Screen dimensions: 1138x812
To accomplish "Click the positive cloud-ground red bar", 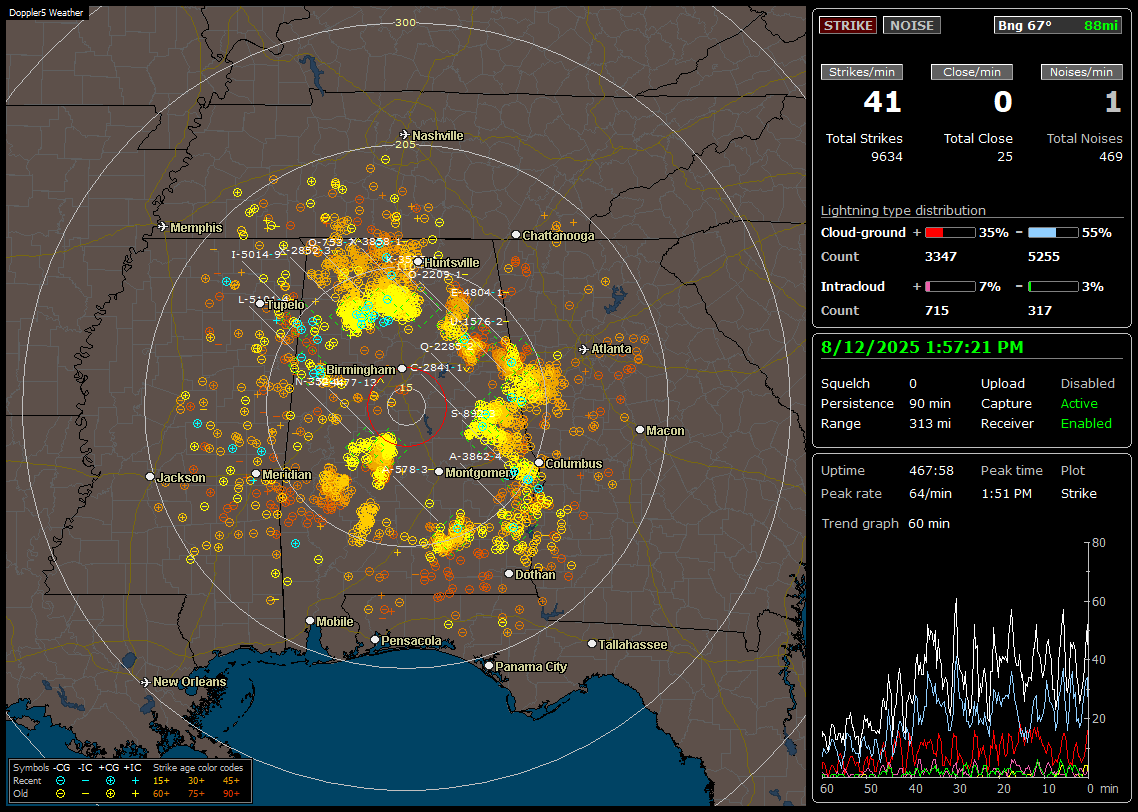I will [950, 233].
